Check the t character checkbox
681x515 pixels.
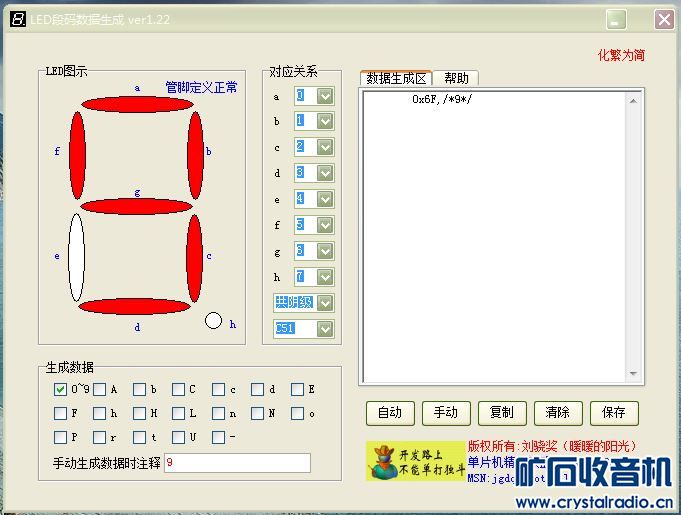[139, 437]
